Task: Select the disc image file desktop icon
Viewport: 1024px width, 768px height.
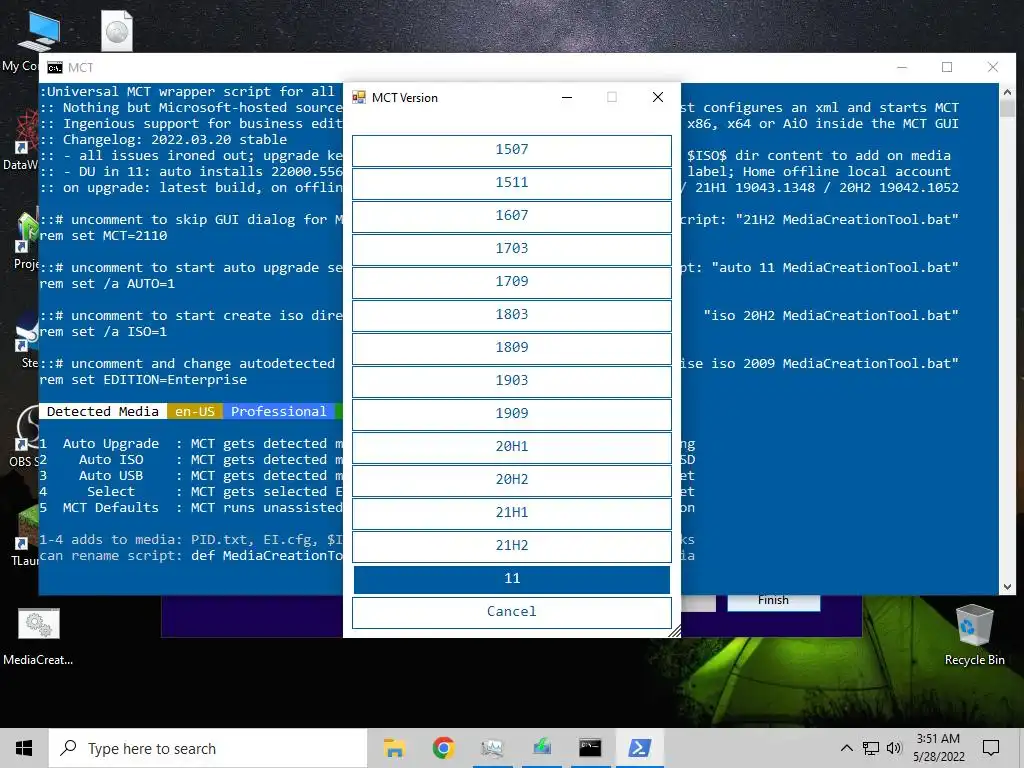Action: click(117, 31)
